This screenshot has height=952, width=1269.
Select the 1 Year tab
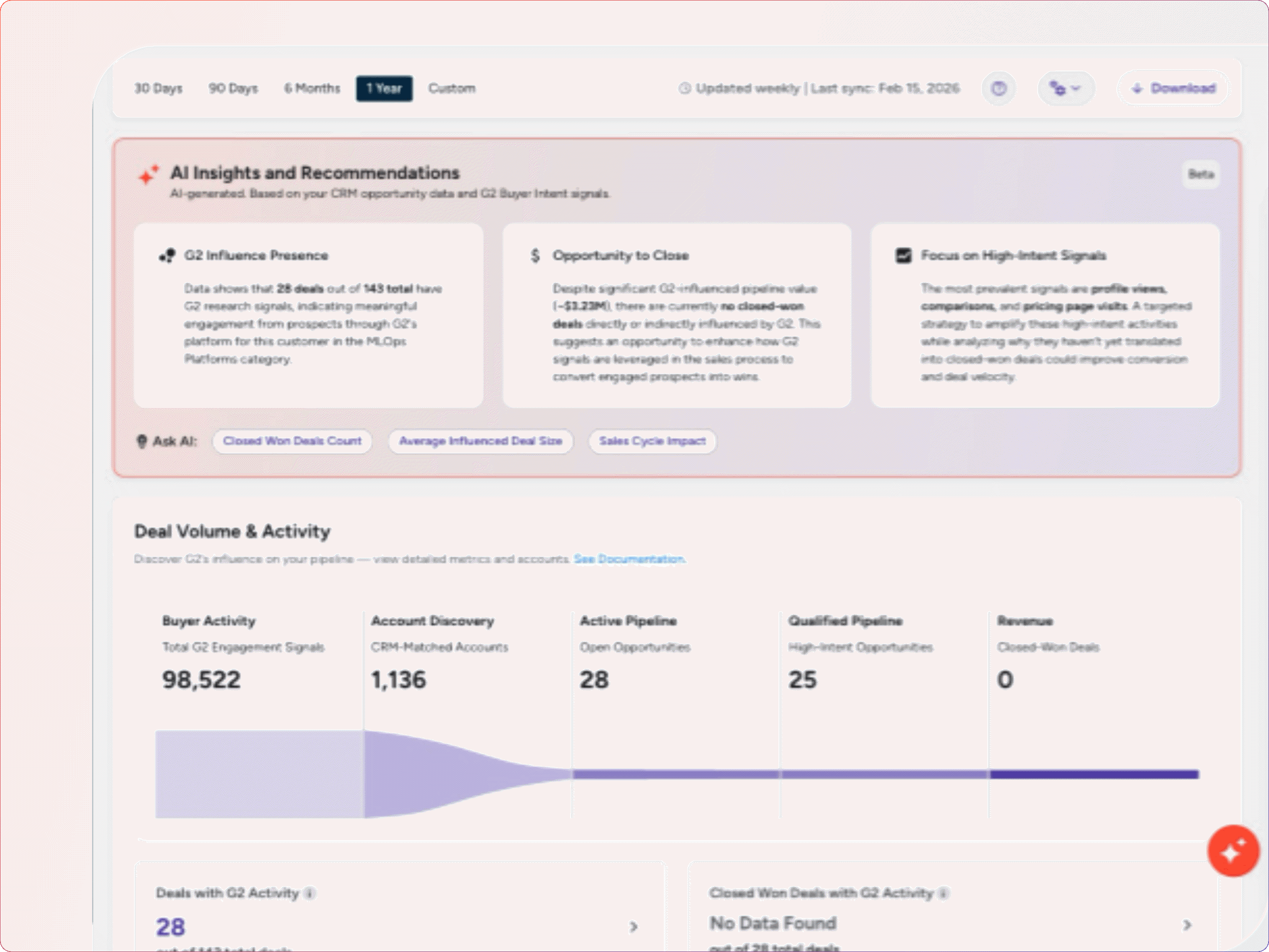tap(384, 88)
